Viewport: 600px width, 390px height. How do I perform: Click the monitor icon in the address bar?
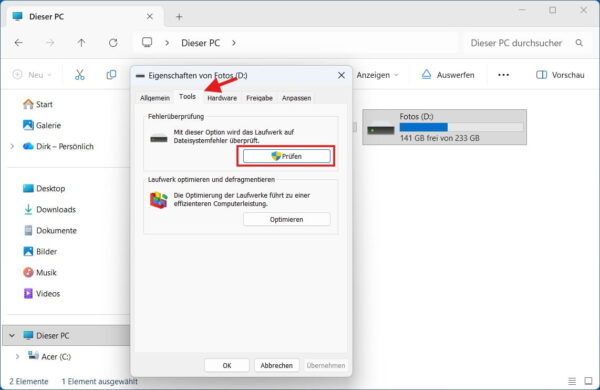(x=147, y=42)
